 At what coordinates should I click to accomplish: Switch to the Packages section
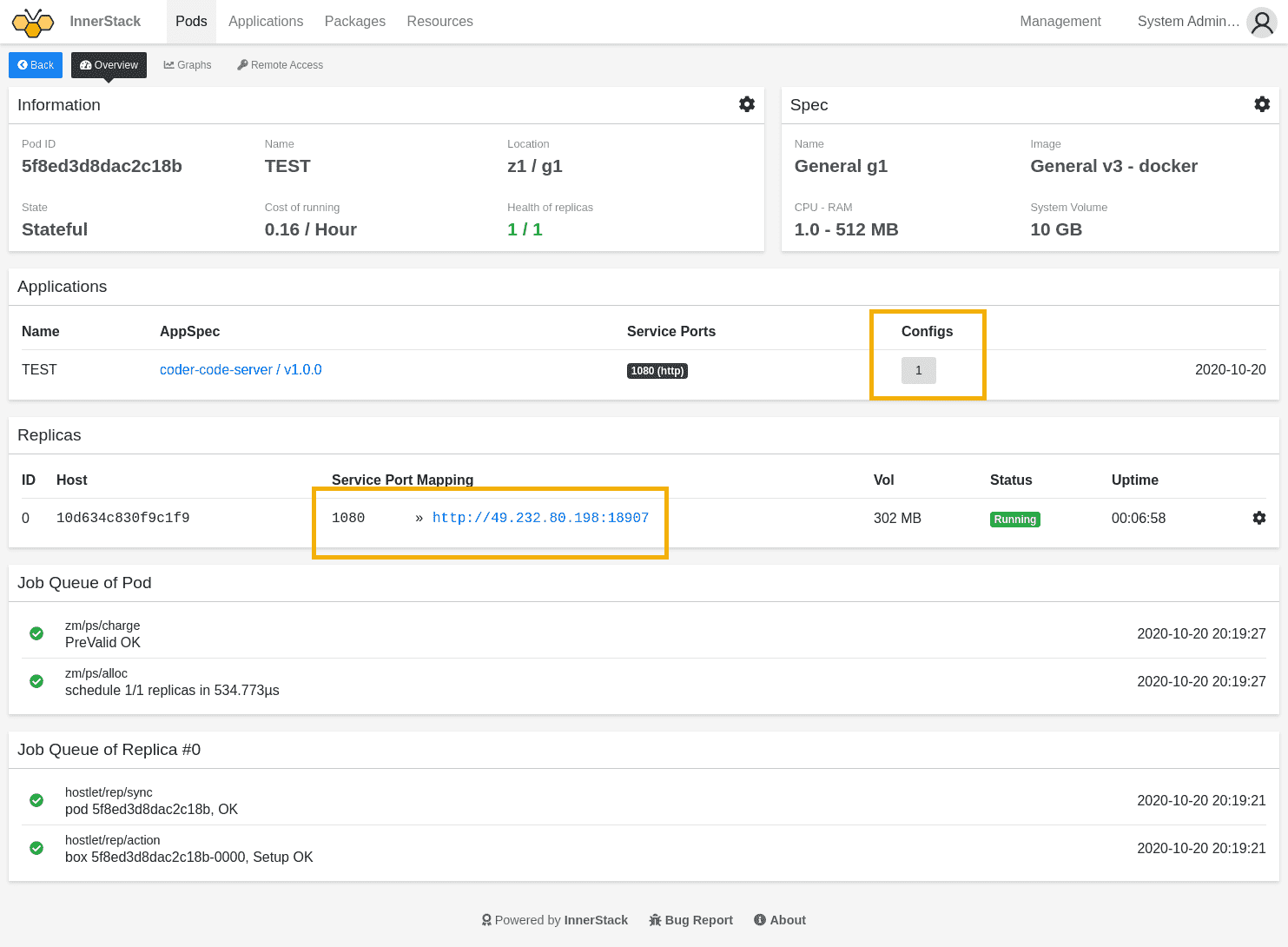click(354, 22)
